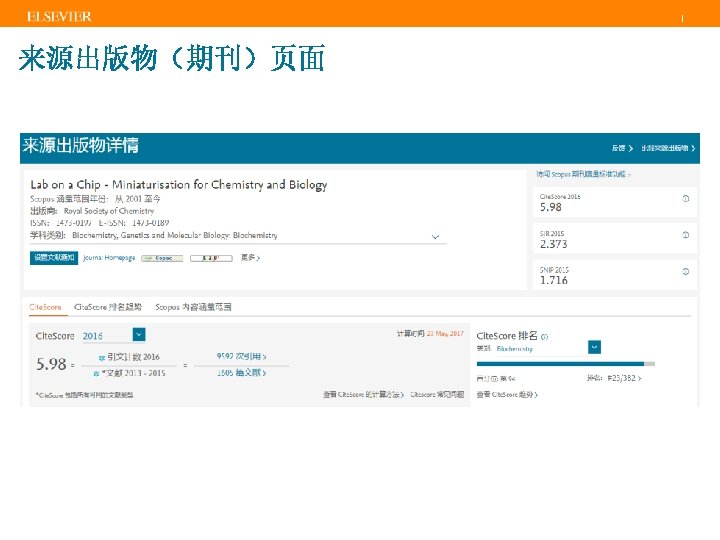The height and width of the screenshot is (540, 720).
Task: Click the blue 设置文献通知 button
Action: [54, 258]
